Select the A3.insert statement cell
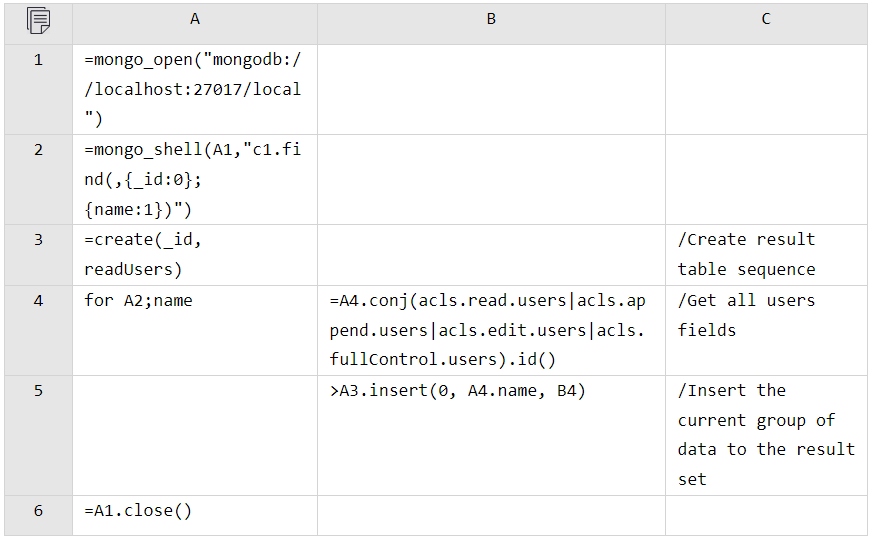 pos(491,435)
